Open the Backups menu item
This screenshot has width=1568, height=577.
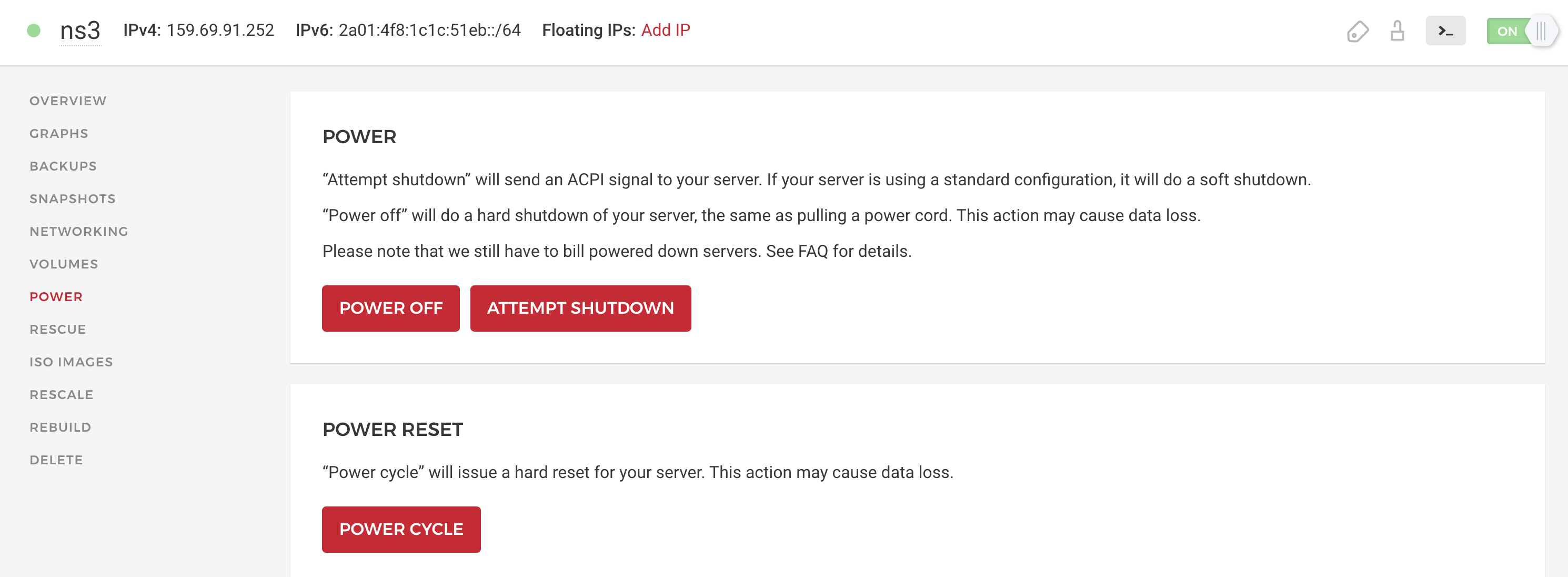63,166
